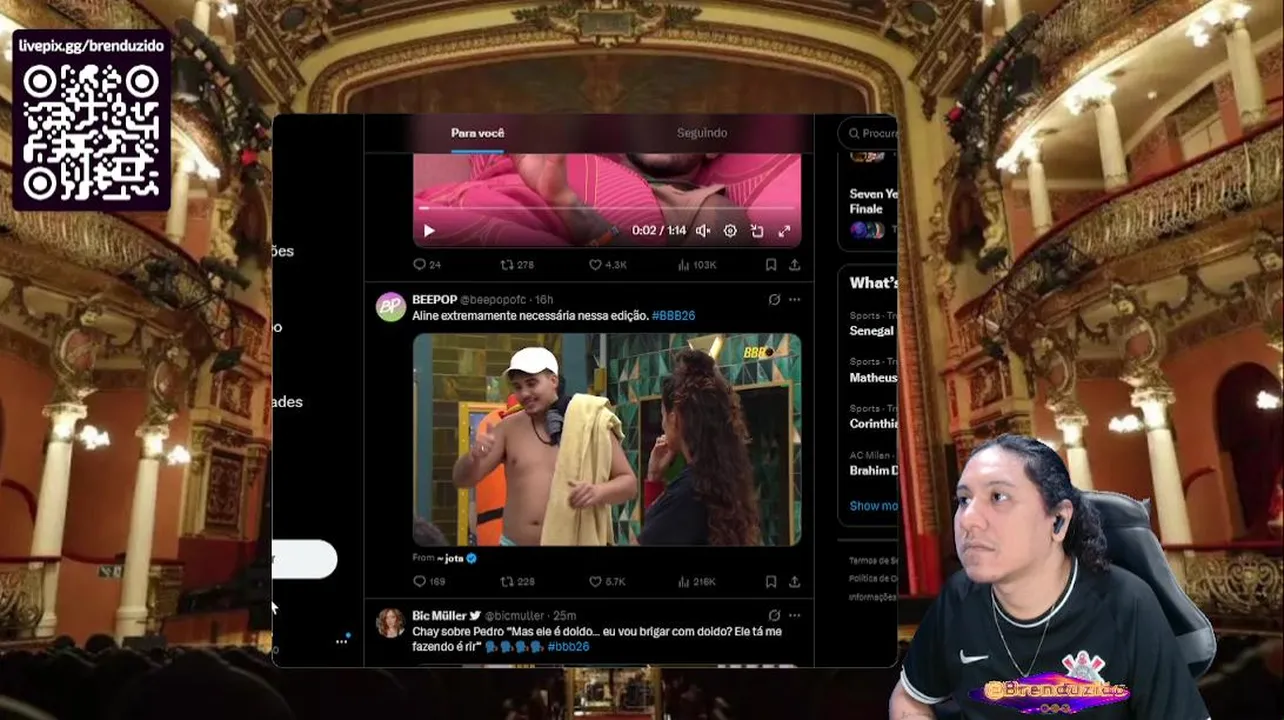
Task: Open the top video's settings gear
Action: coord(730,231)
